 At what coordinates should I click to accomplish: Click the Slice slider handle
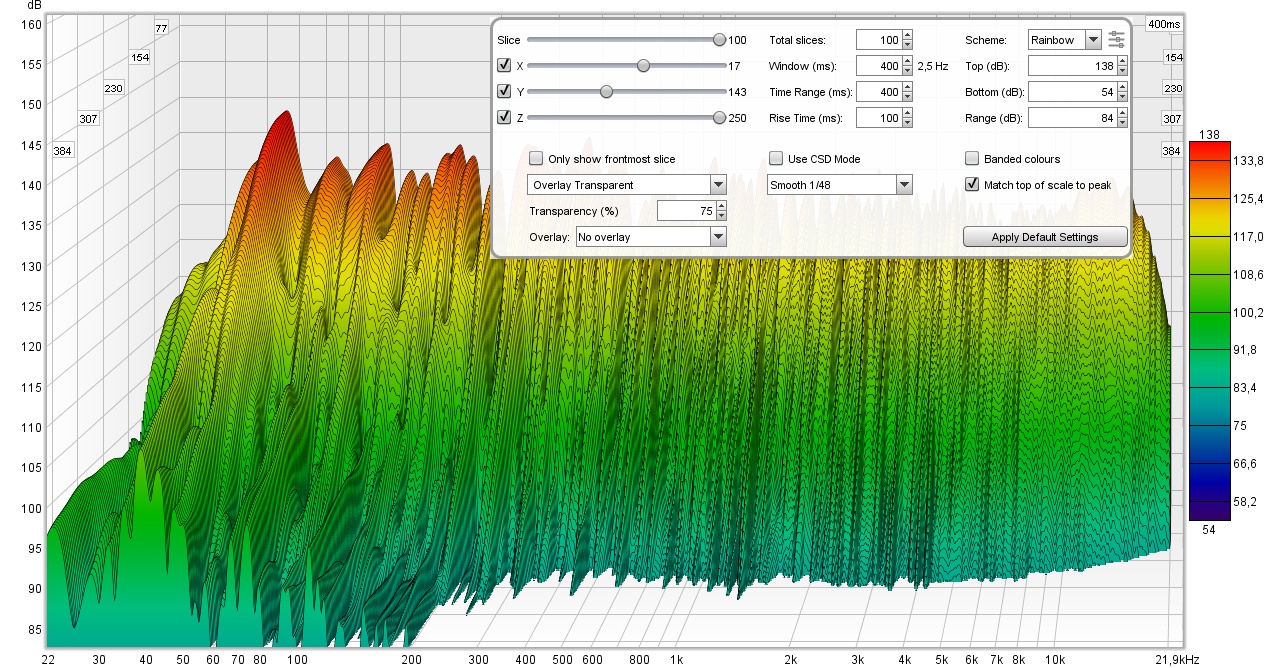click(x=719, y=40)
